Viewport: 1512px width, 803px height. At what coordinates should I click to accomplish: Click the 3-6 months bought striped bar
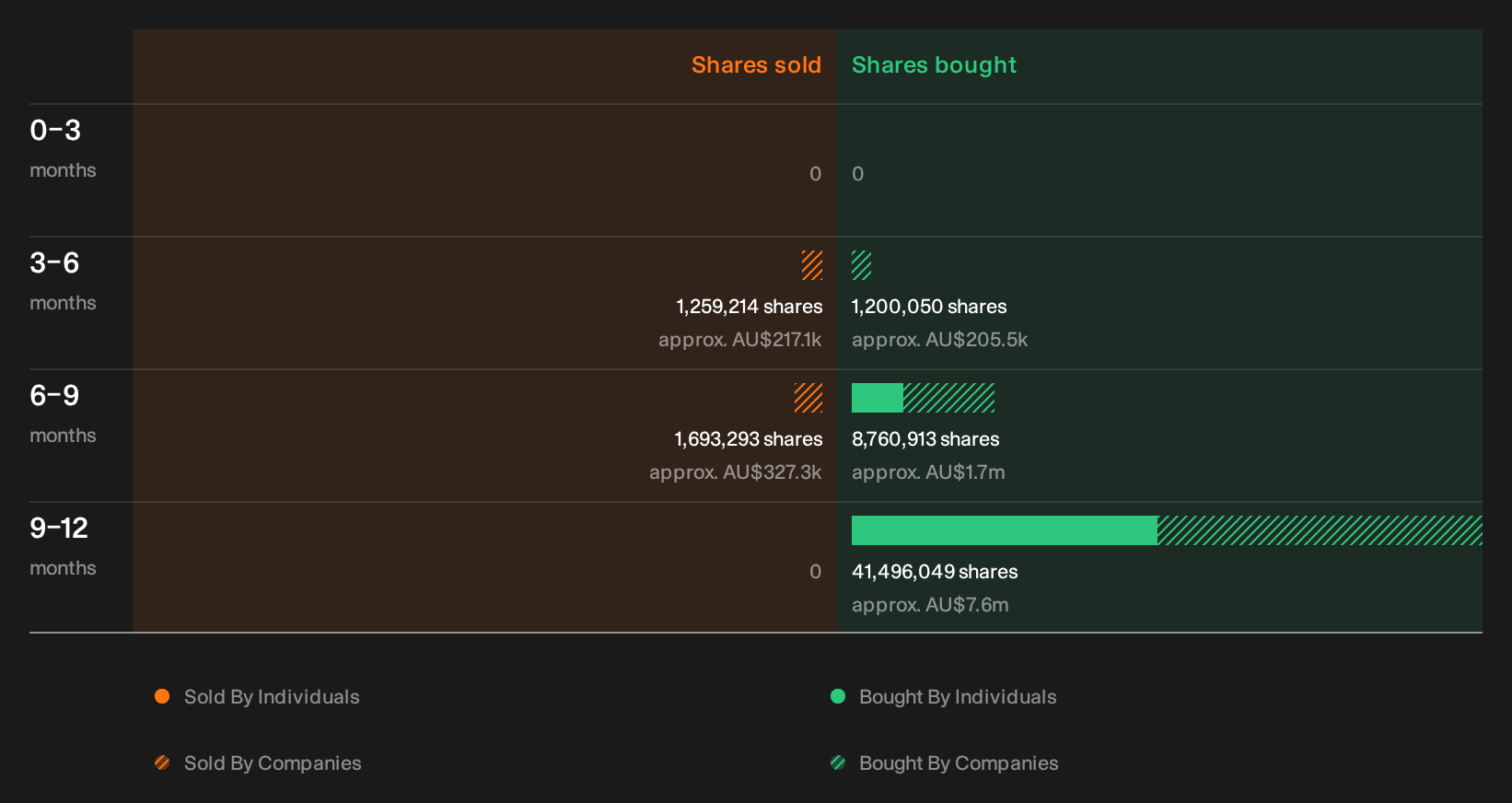point(862,265)
